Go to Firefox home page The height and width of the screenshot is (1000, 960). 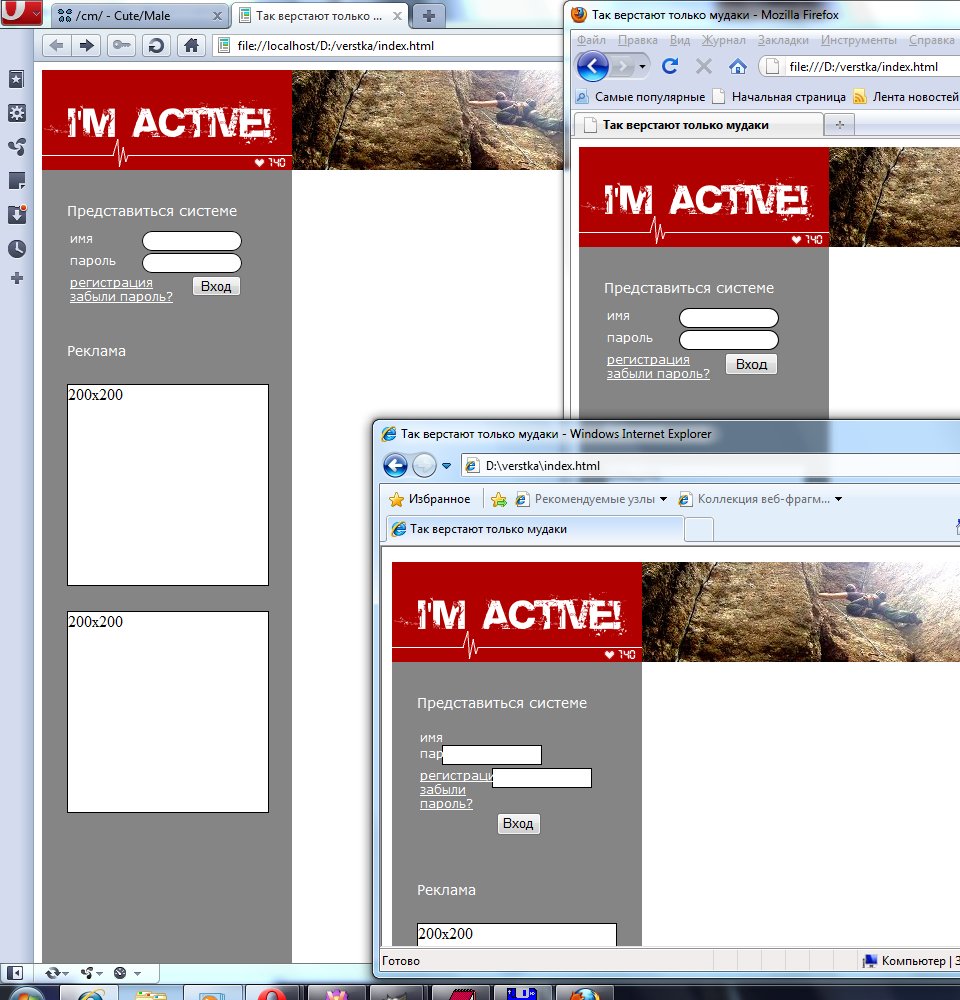coord(737,66)
